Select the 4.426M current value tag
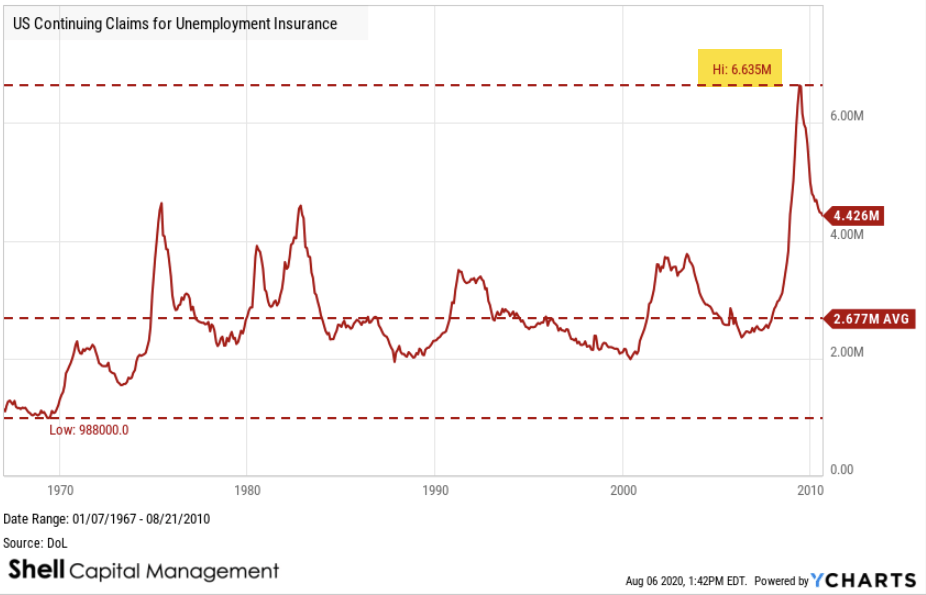926x595 pixels. tap(857, 215)
